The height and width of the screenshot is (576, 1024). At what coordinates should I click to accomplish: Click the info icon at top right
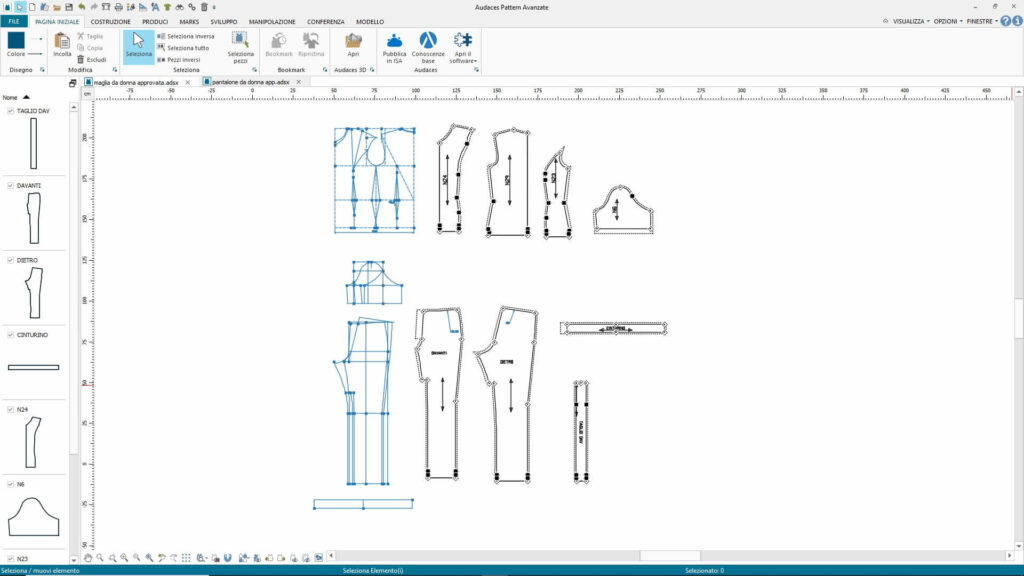1017,22
